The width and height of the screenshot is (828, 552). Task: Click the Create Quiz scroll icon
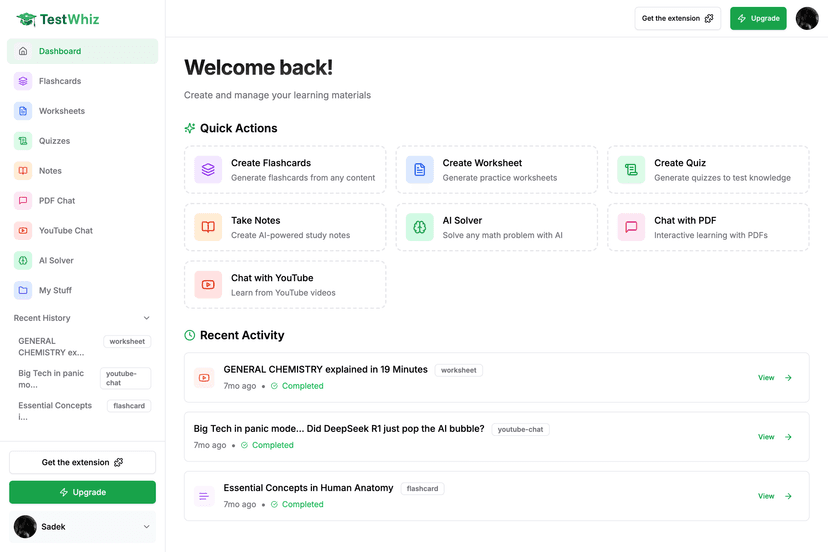pyautogui.click(x=631, y=170)
